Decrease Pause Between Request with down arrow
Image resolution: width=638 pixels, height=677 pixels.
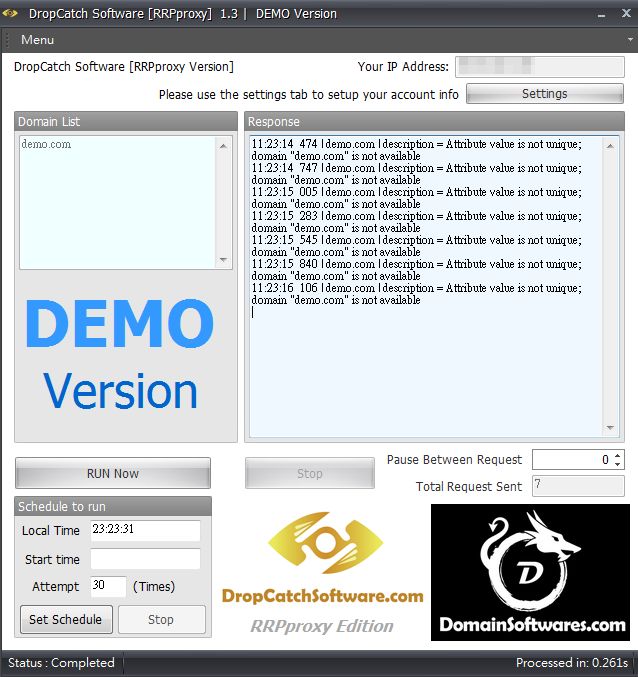point(618,464)
